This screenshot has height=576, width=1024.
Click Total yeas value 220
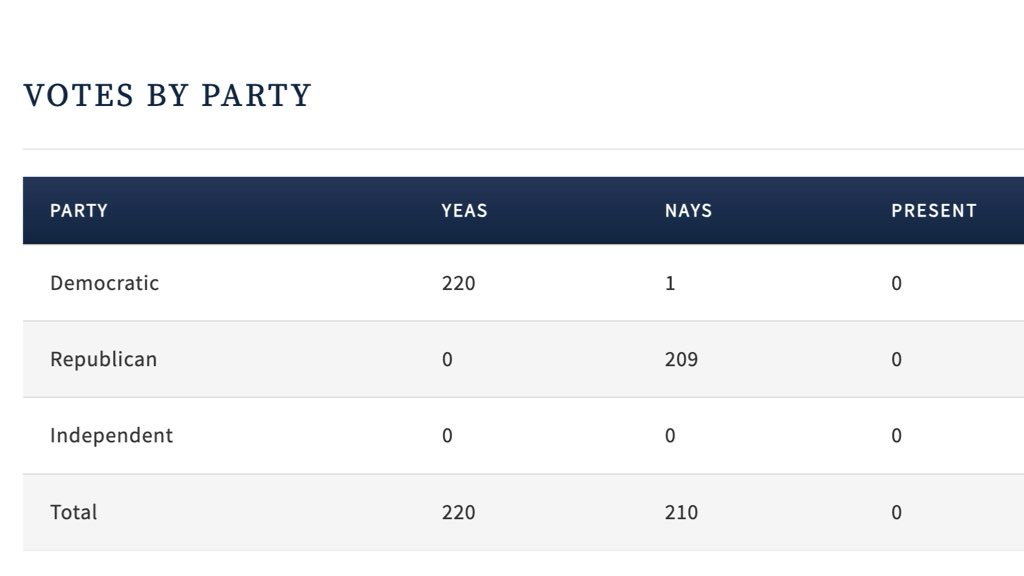(x=458, y=512)
